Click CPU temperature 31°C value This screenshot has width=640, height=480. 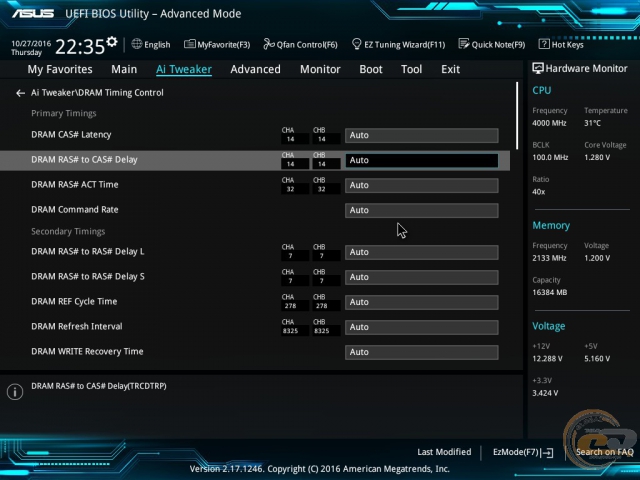592,123
